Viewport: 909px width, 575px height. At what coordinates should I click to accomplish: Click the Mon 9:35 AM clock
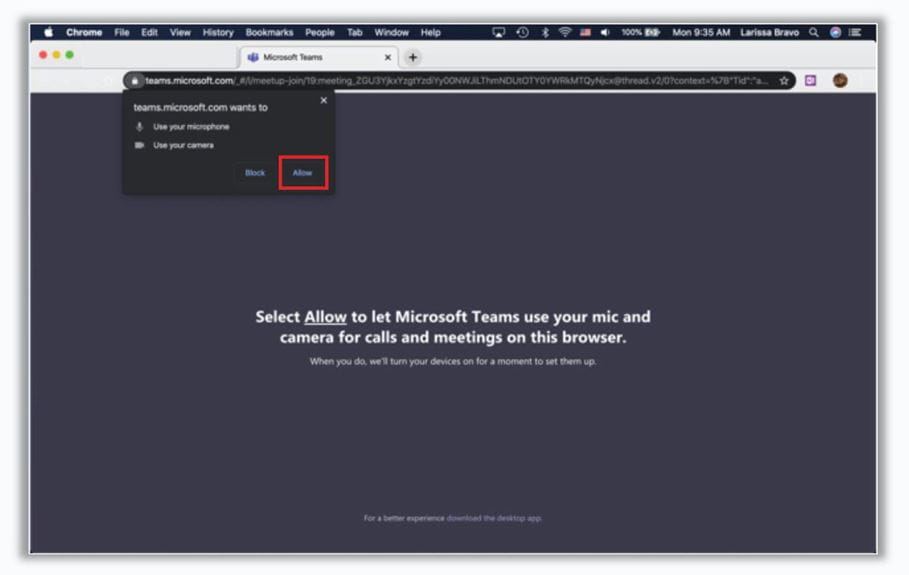tap(701, 32)
